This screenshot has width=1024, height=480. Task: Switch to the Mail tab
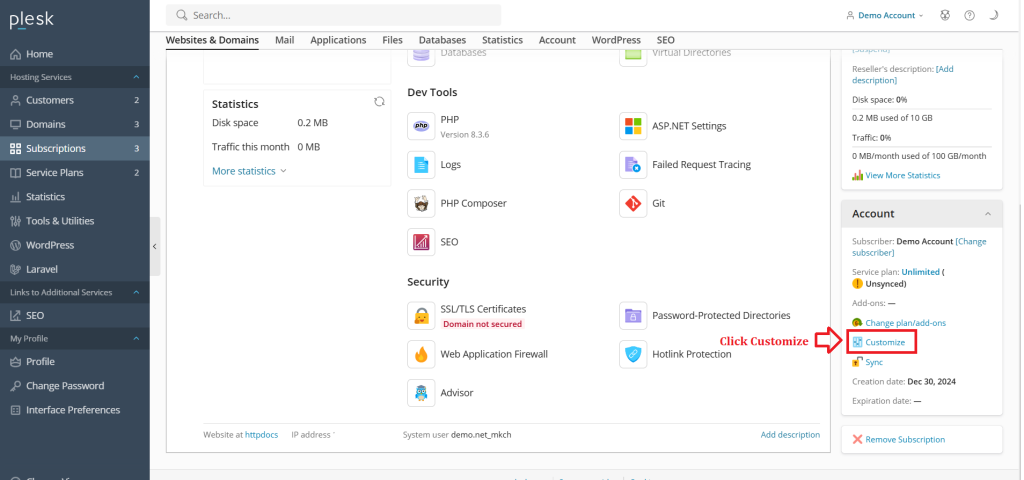[x=285, y=40]
